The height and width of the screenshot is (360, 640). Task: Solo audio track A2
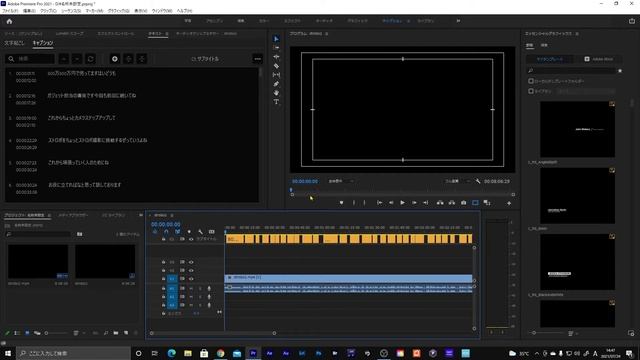(x=200, y=297)
